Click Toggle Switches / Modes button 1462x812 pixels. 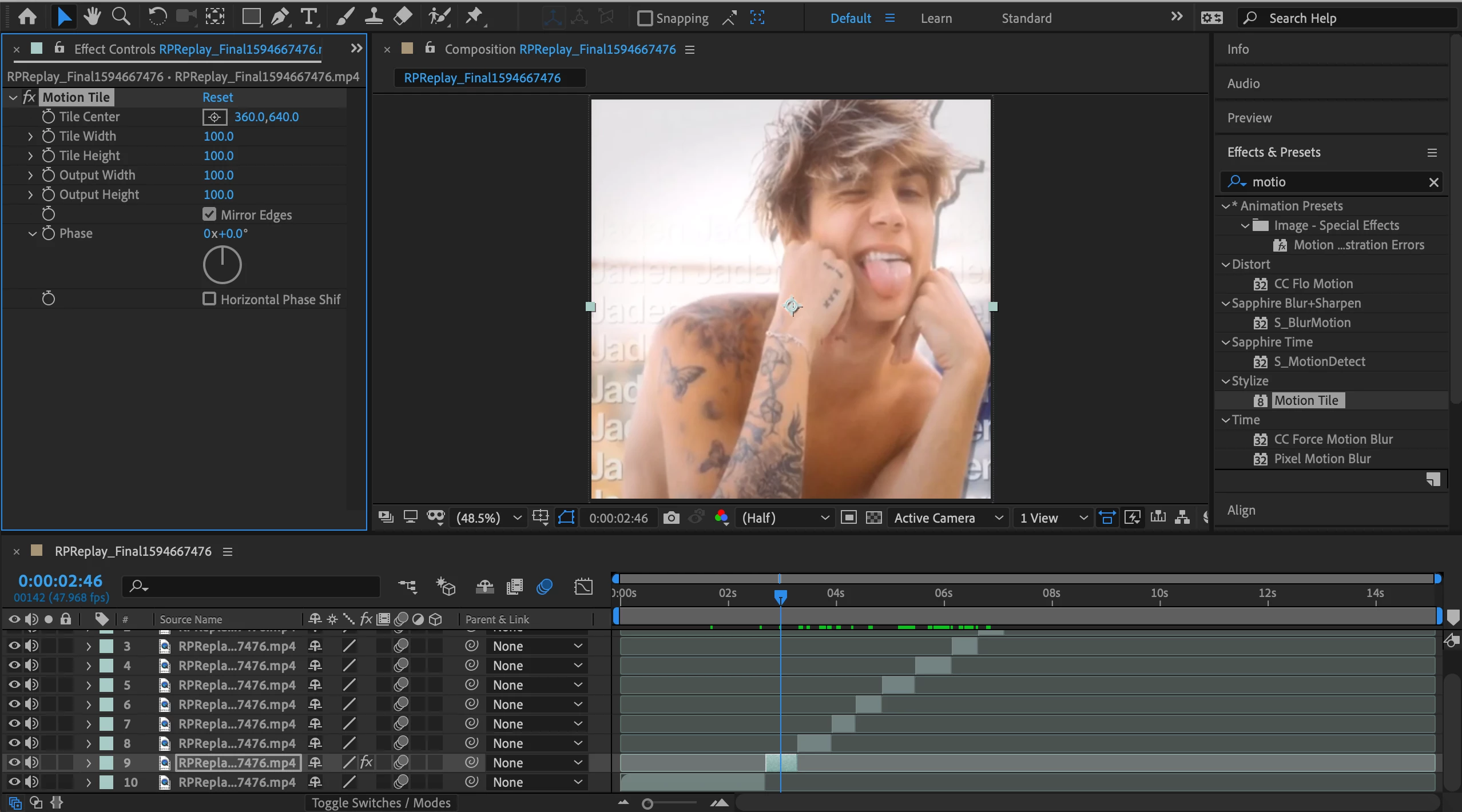[381, 803]
